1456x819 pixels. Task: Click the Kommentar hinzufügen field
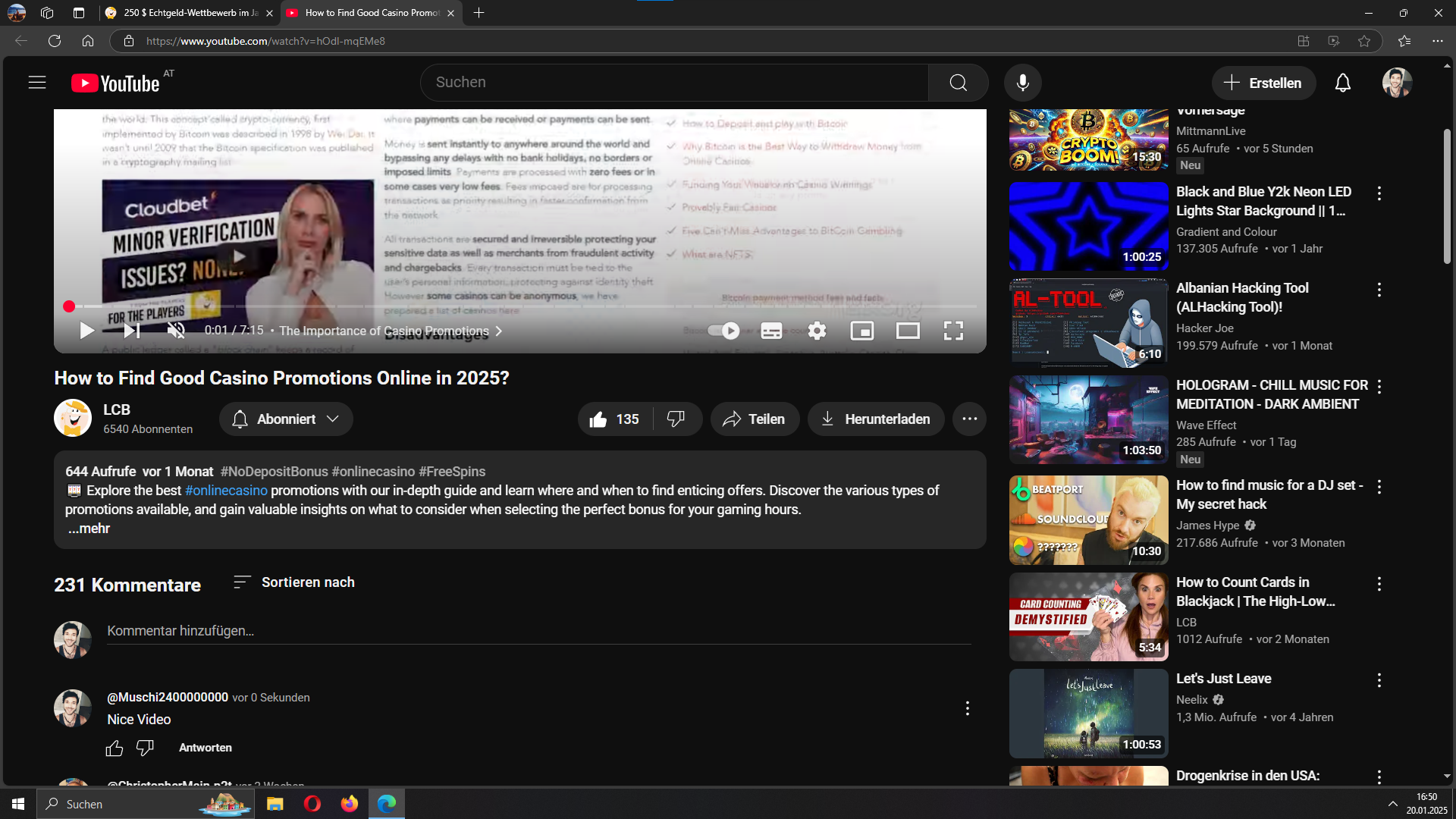538,631
